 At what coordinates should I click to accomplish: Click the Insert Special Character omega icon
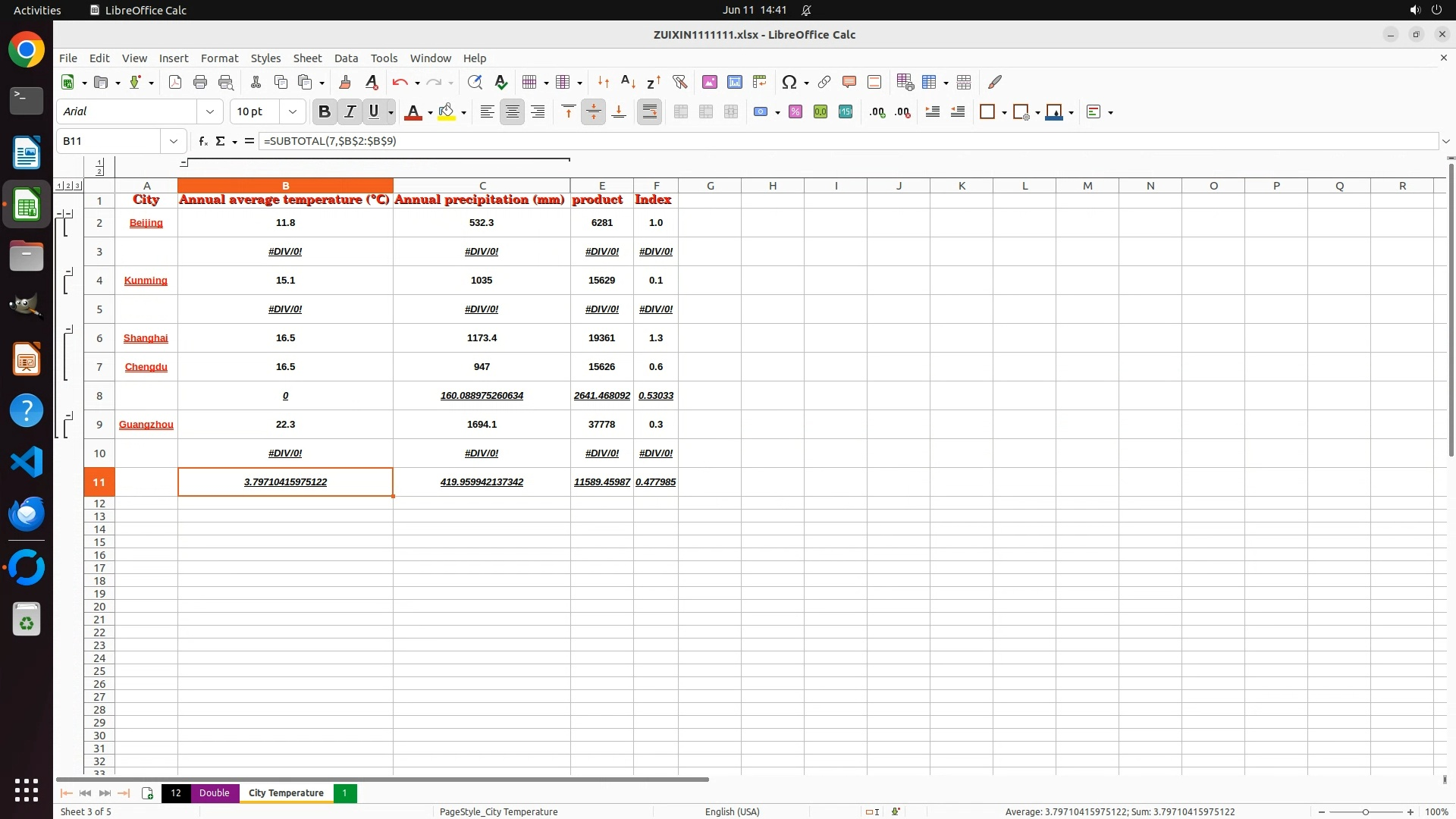tap(789, 82)
